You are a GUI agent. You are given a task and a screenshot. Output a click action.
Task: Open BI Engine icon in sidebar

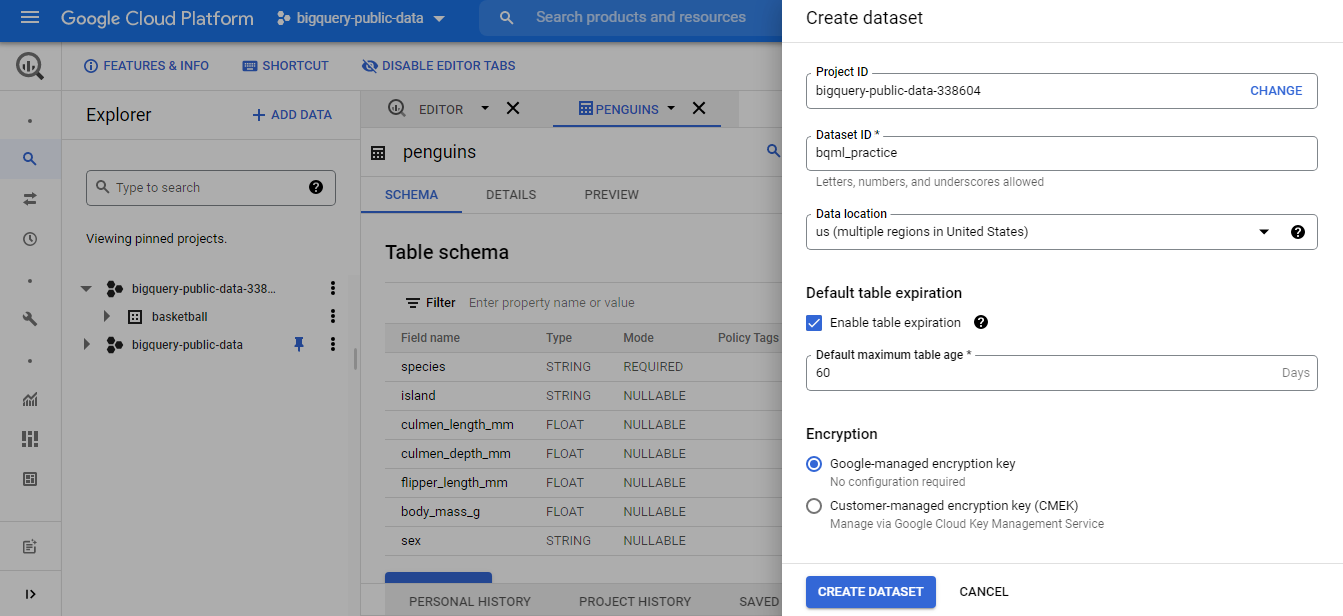(30, 479)
